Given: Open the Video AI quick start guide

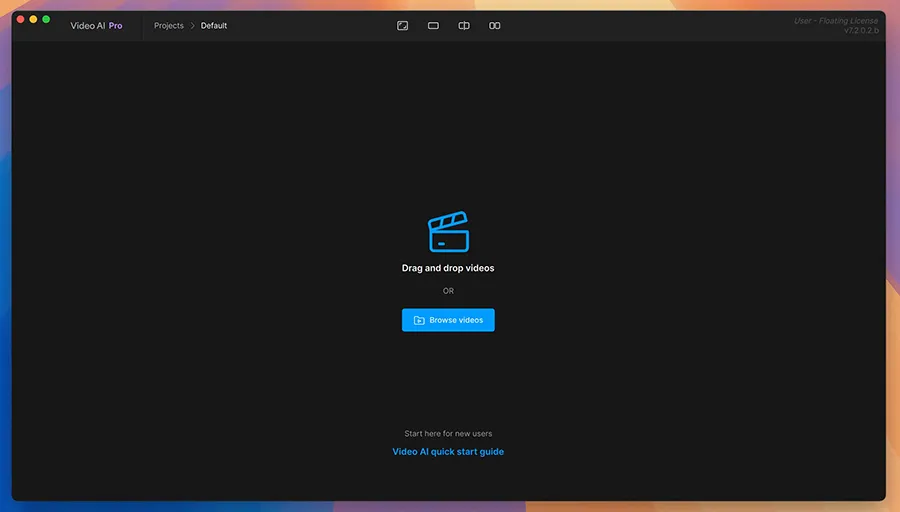Looking at the screenshot, I should (x=448, y=452).
